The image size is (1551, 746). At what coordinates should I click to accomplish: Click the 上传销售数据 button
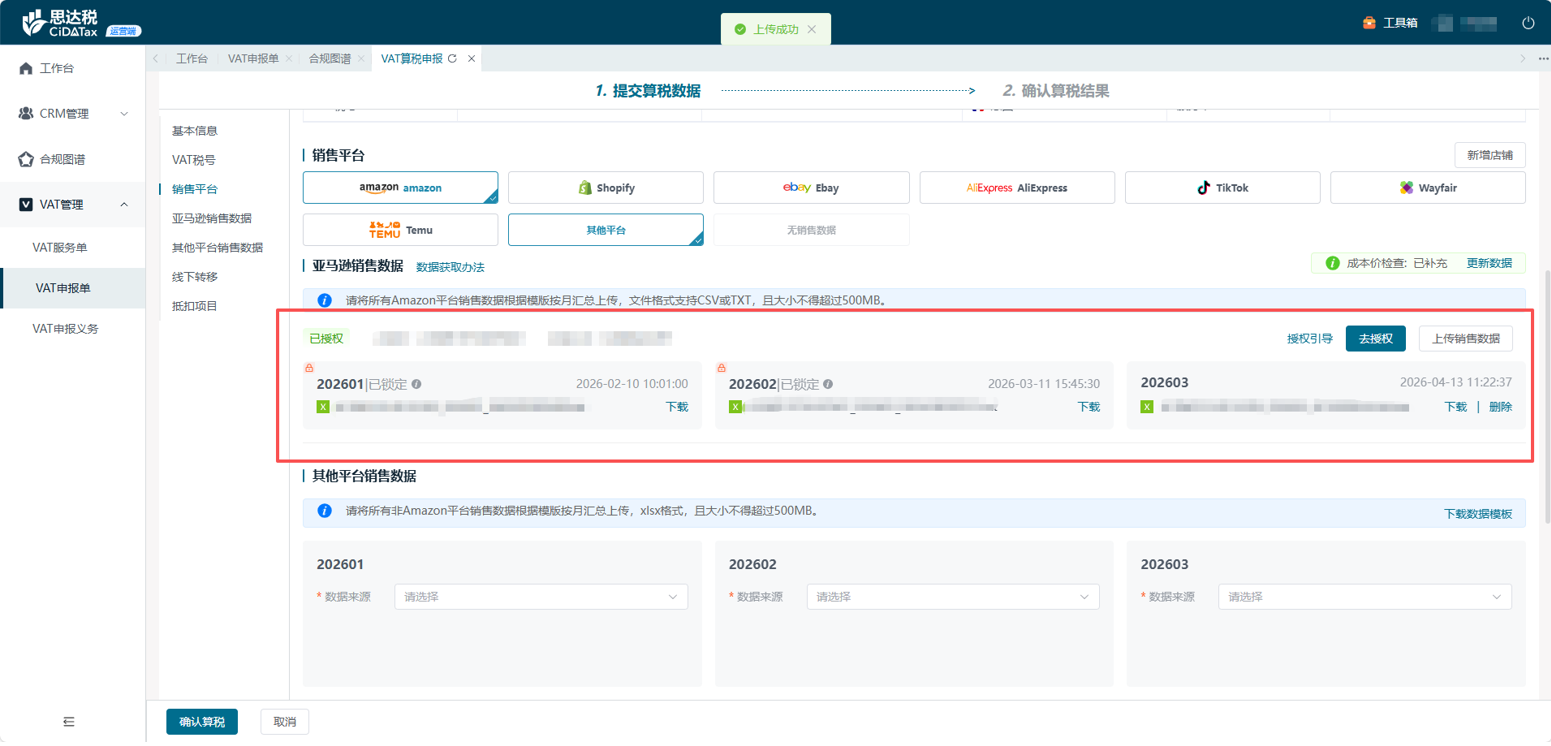coord(1465,339)
